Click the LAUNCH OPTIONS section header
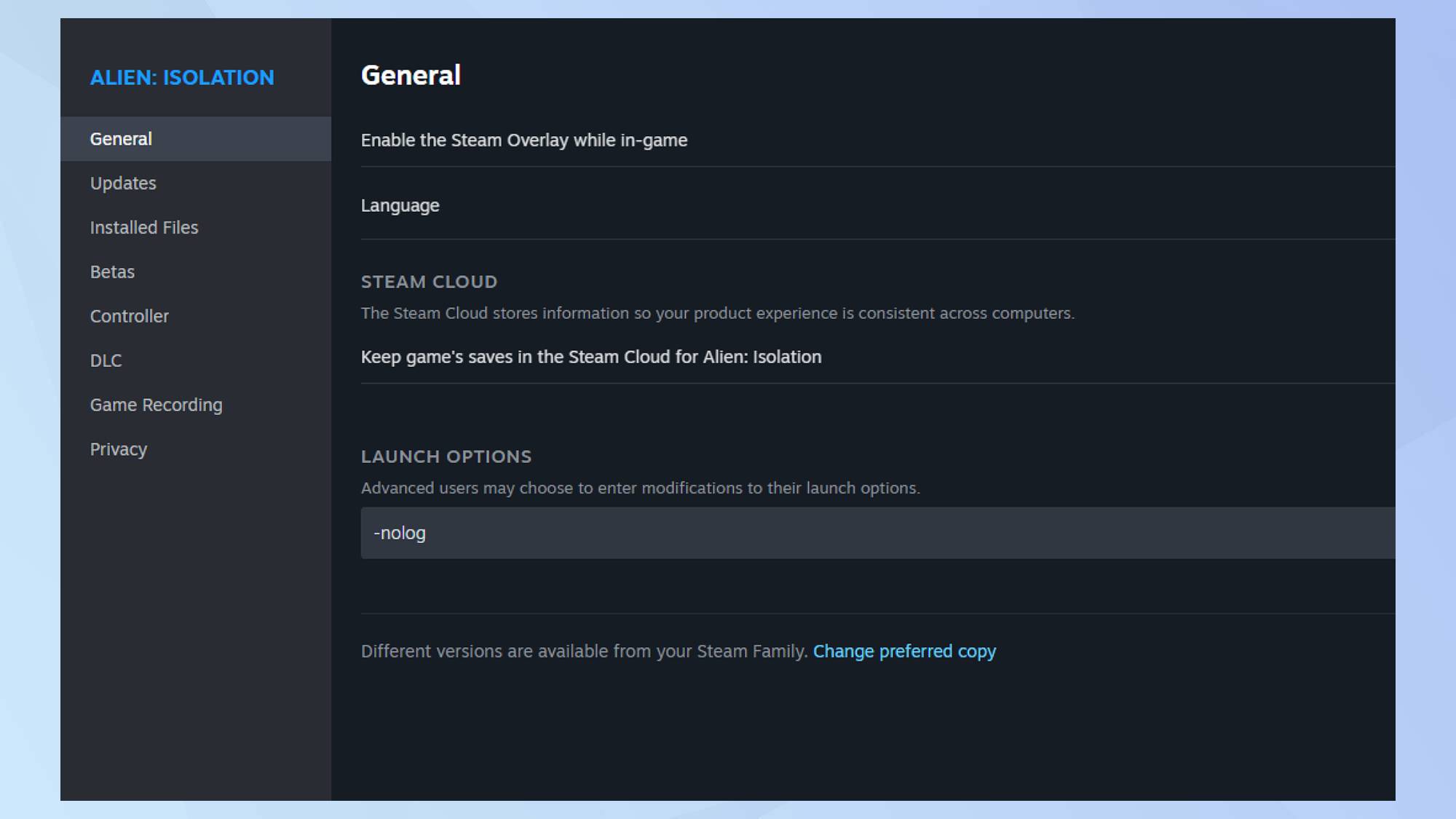The width and height of the screenshot is (1456, 819). [x=446, y=456]
